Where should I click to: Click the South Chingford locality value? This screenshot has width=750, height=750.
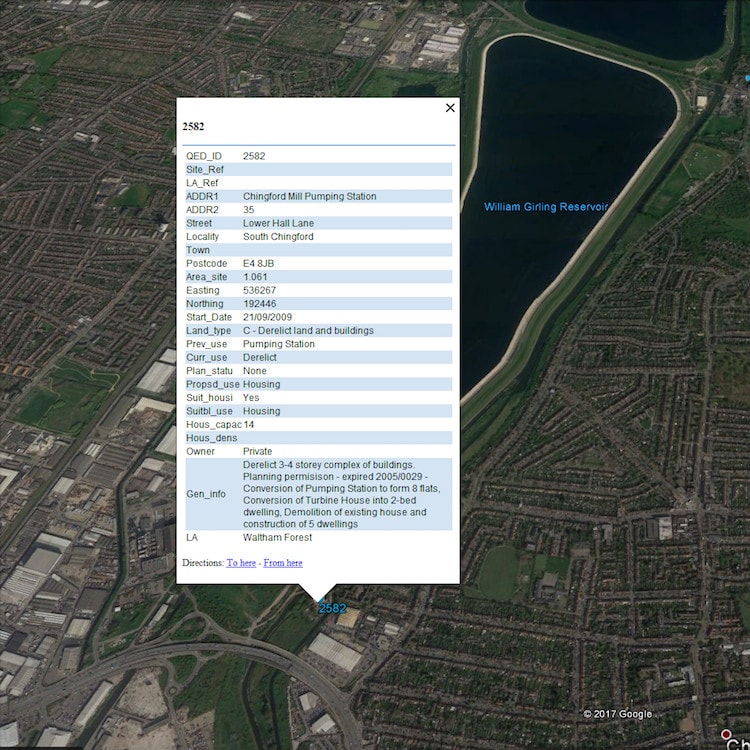point(278,237)
